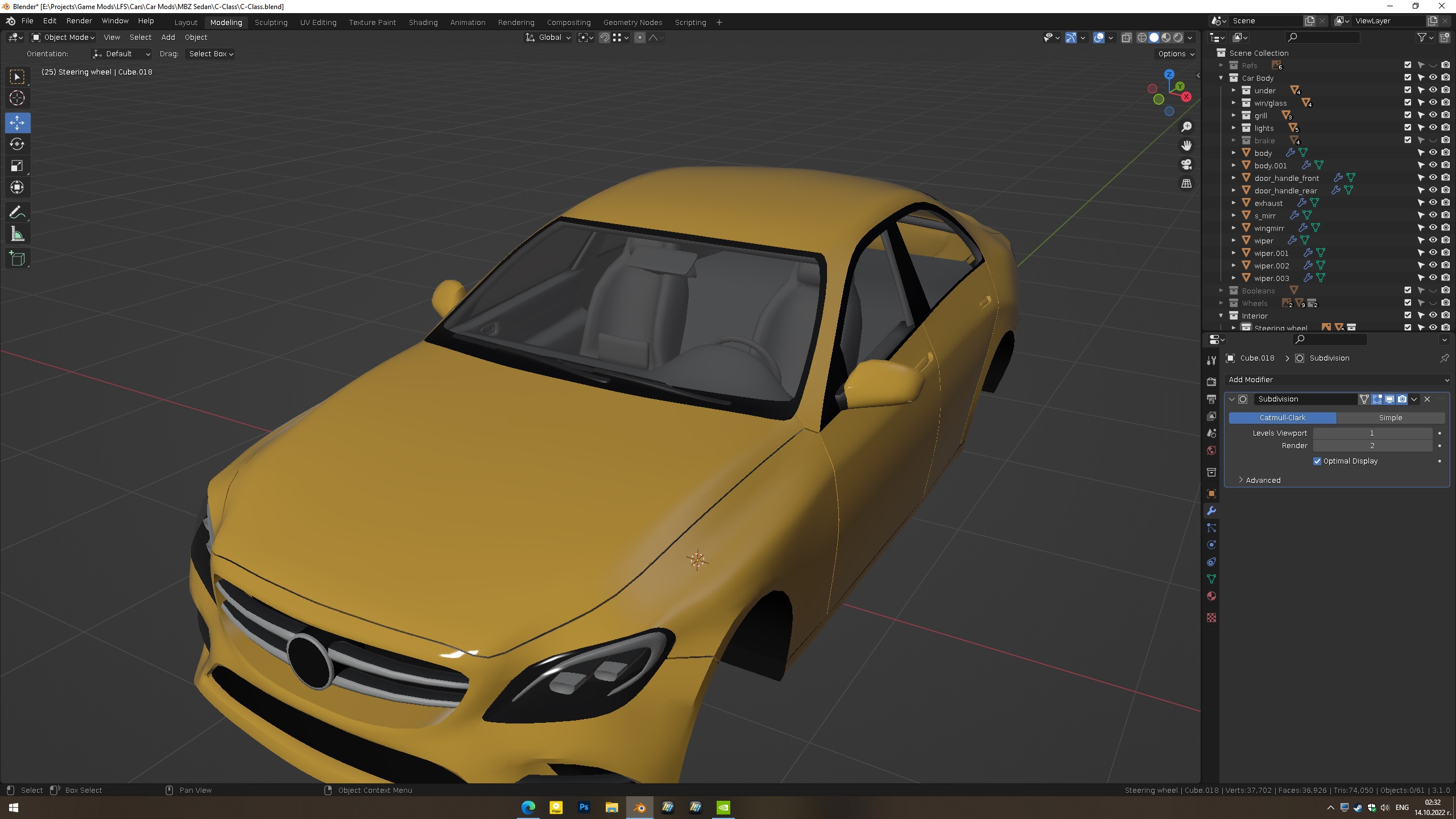Uncheck Optimal Display checkbox
The height and width of the screenshot is (819, 1456).
tap(1317, 461)
